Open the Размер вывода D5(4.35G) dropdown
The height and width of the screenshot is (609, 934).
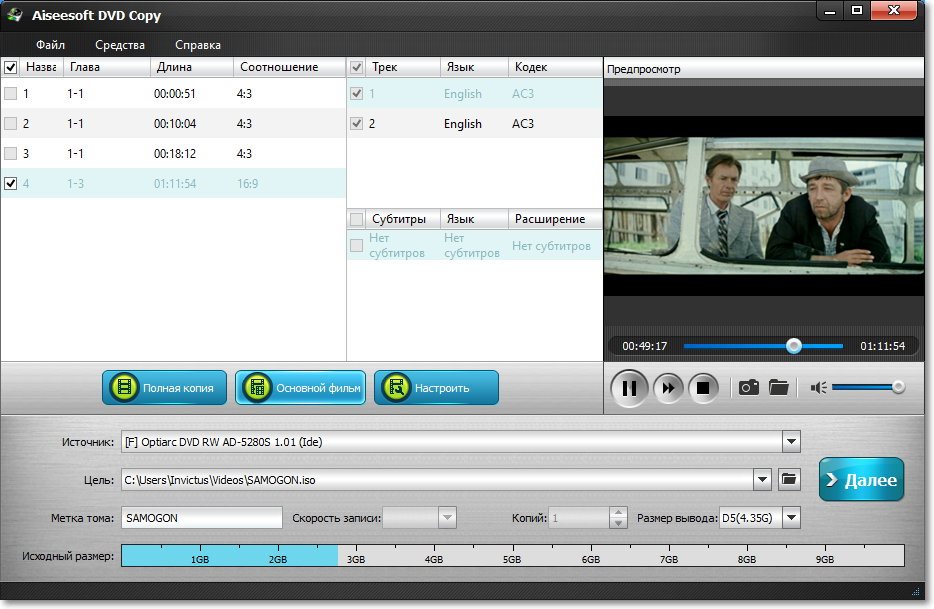pos(791,517)
